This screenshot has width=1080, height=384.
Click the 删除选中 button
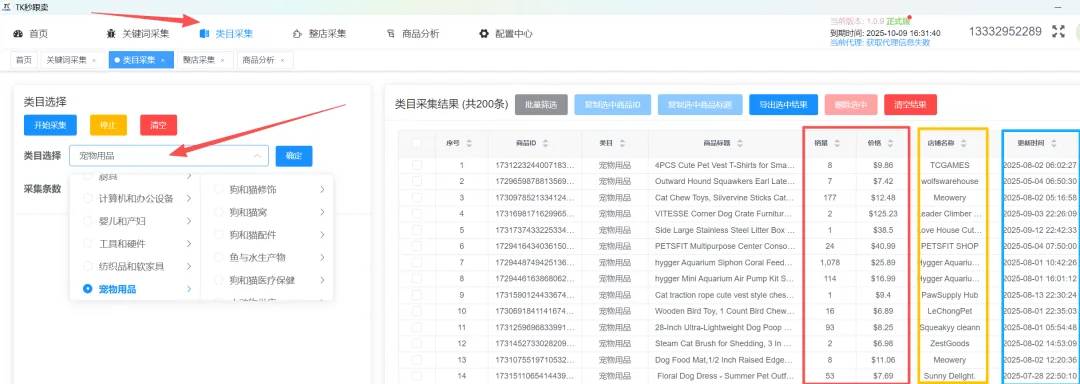[x=851, y=105]
